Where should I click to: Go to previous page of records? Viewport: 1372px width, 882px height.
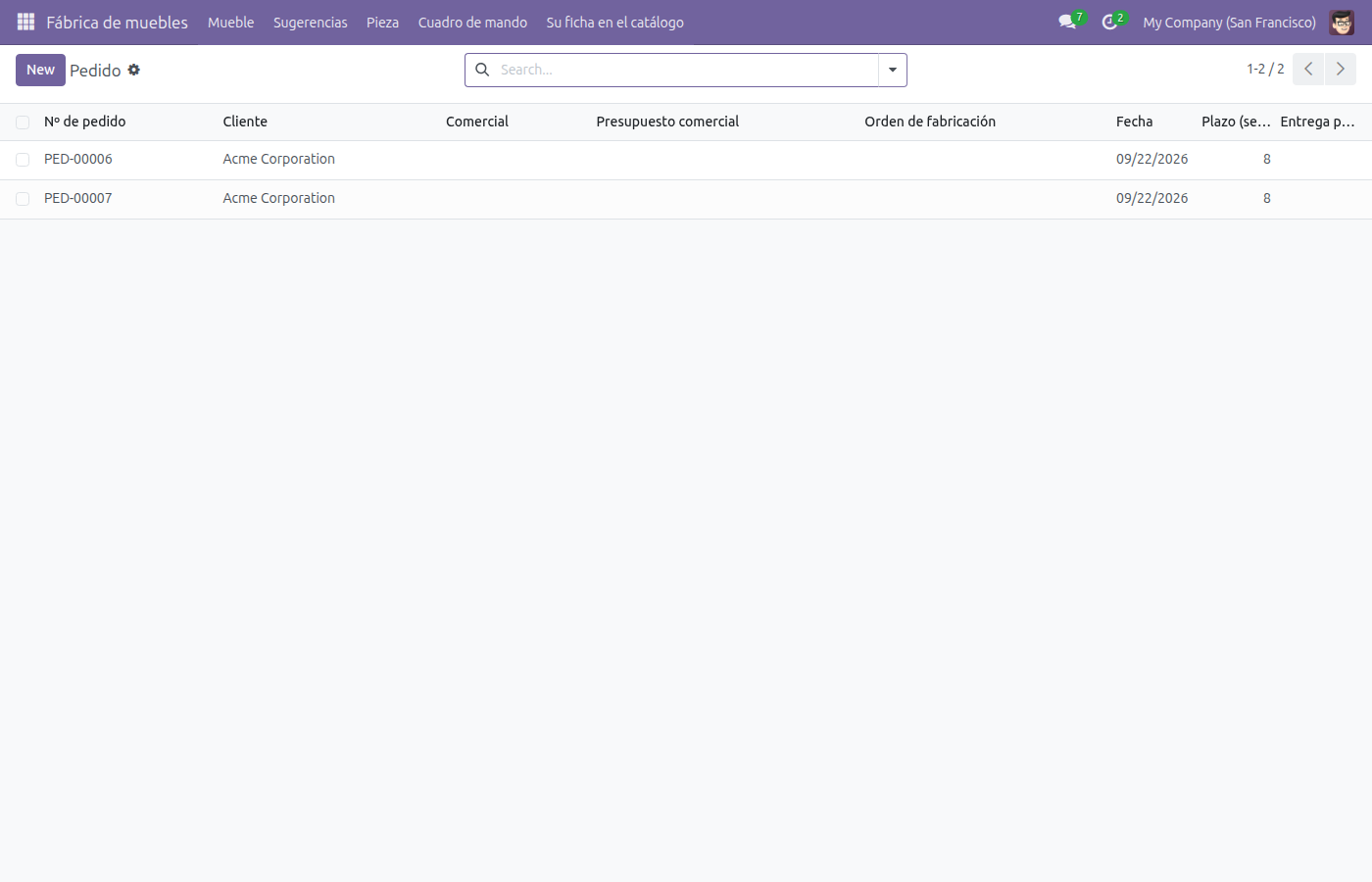[1308, 70]
